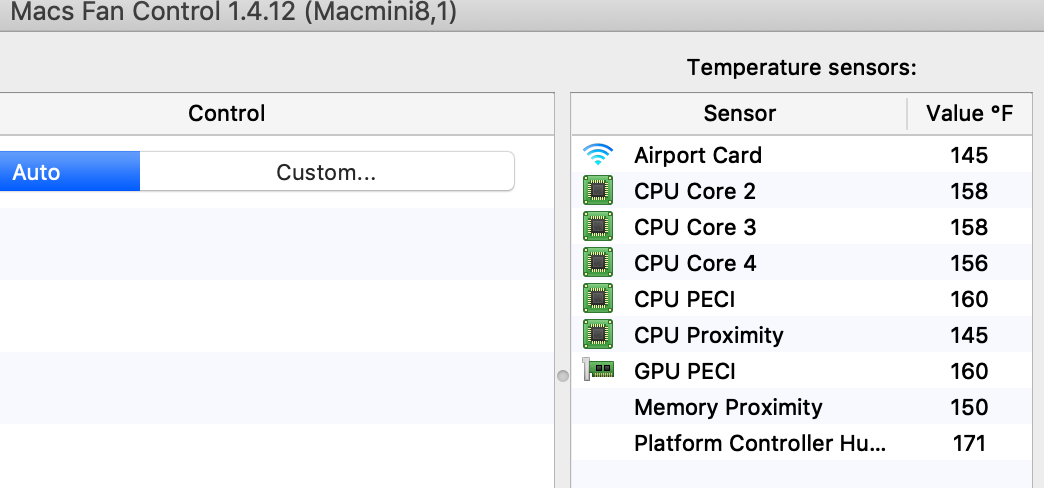Click the CPU PECI chip icon
The height and width of the screenshot is (488, 1044).
coord(598,299)
